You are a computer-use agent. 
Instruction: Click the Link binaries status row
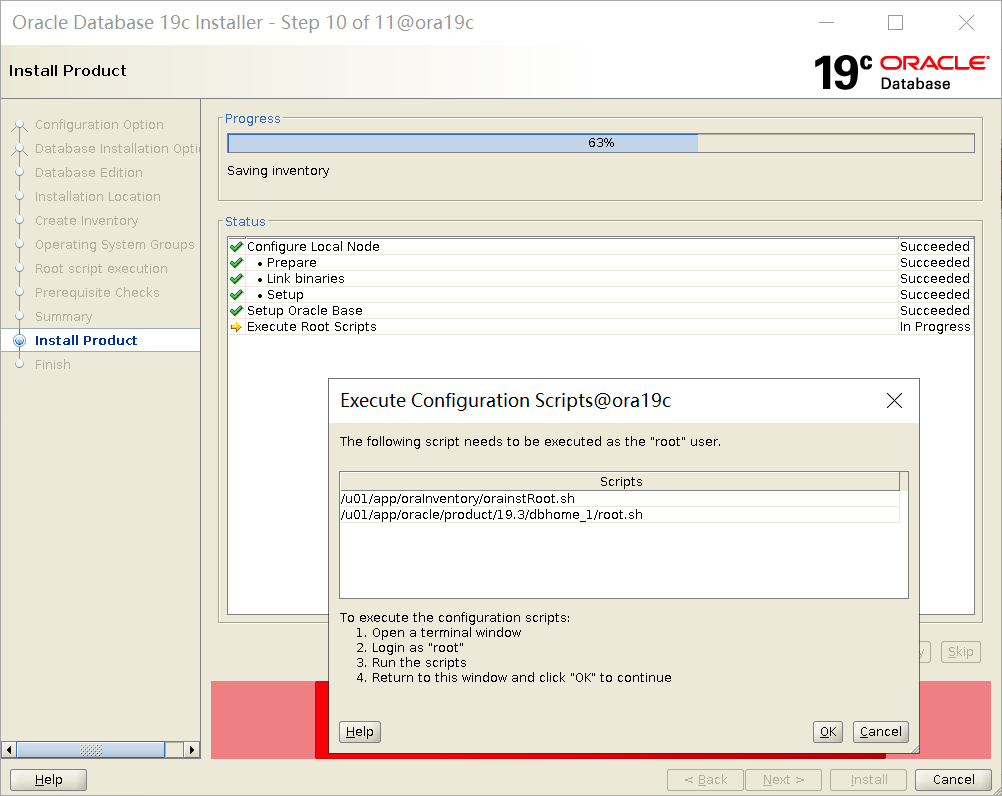click(601, 279)
